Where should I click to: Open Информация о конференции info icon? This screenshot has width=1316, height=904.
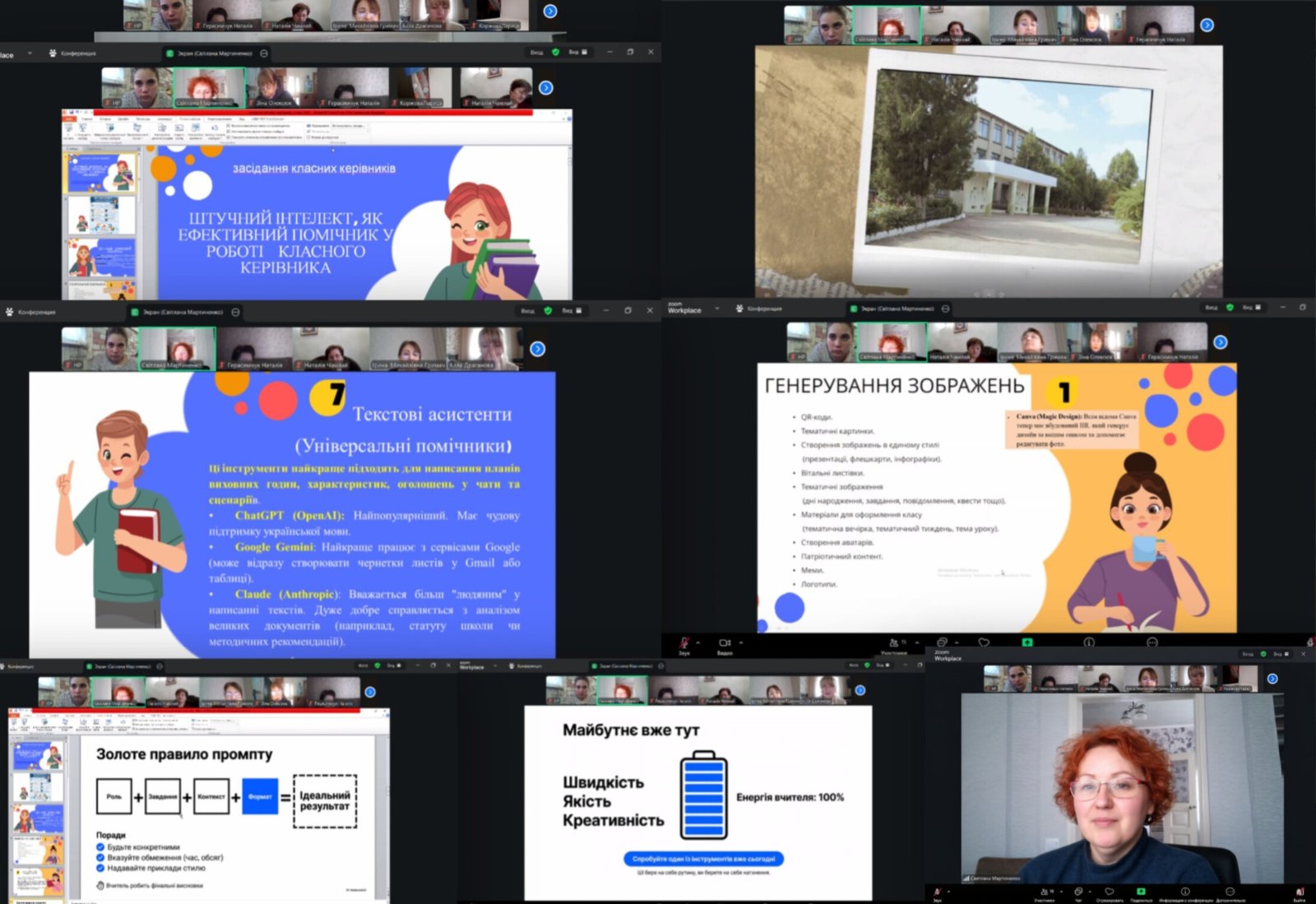click(1185, 892)
